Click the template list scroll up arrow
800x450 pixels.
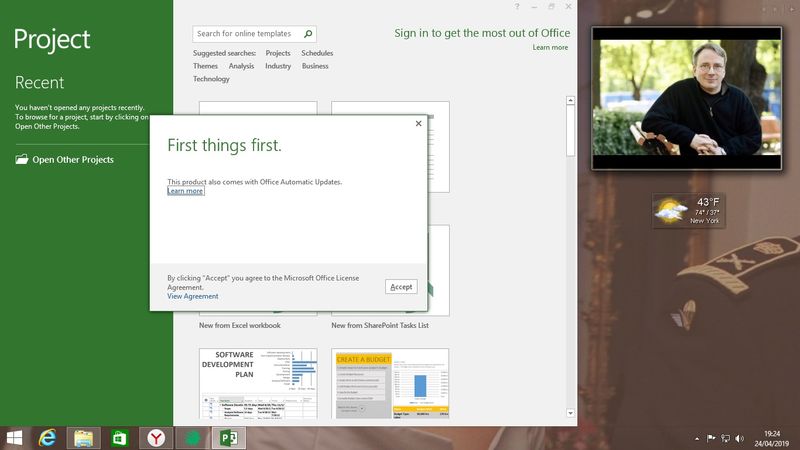[x=570, y=101]
